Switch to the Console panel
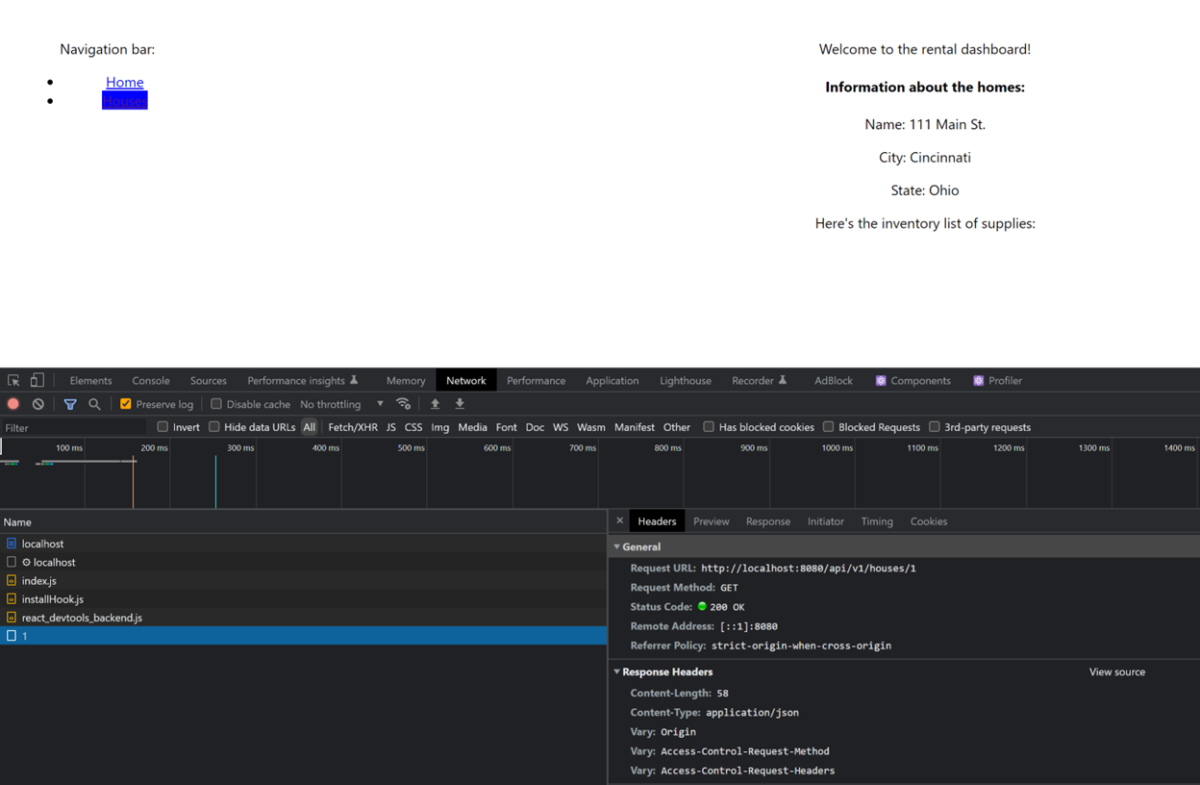This screenshot has height=785, width=1200. click(150, 380)
